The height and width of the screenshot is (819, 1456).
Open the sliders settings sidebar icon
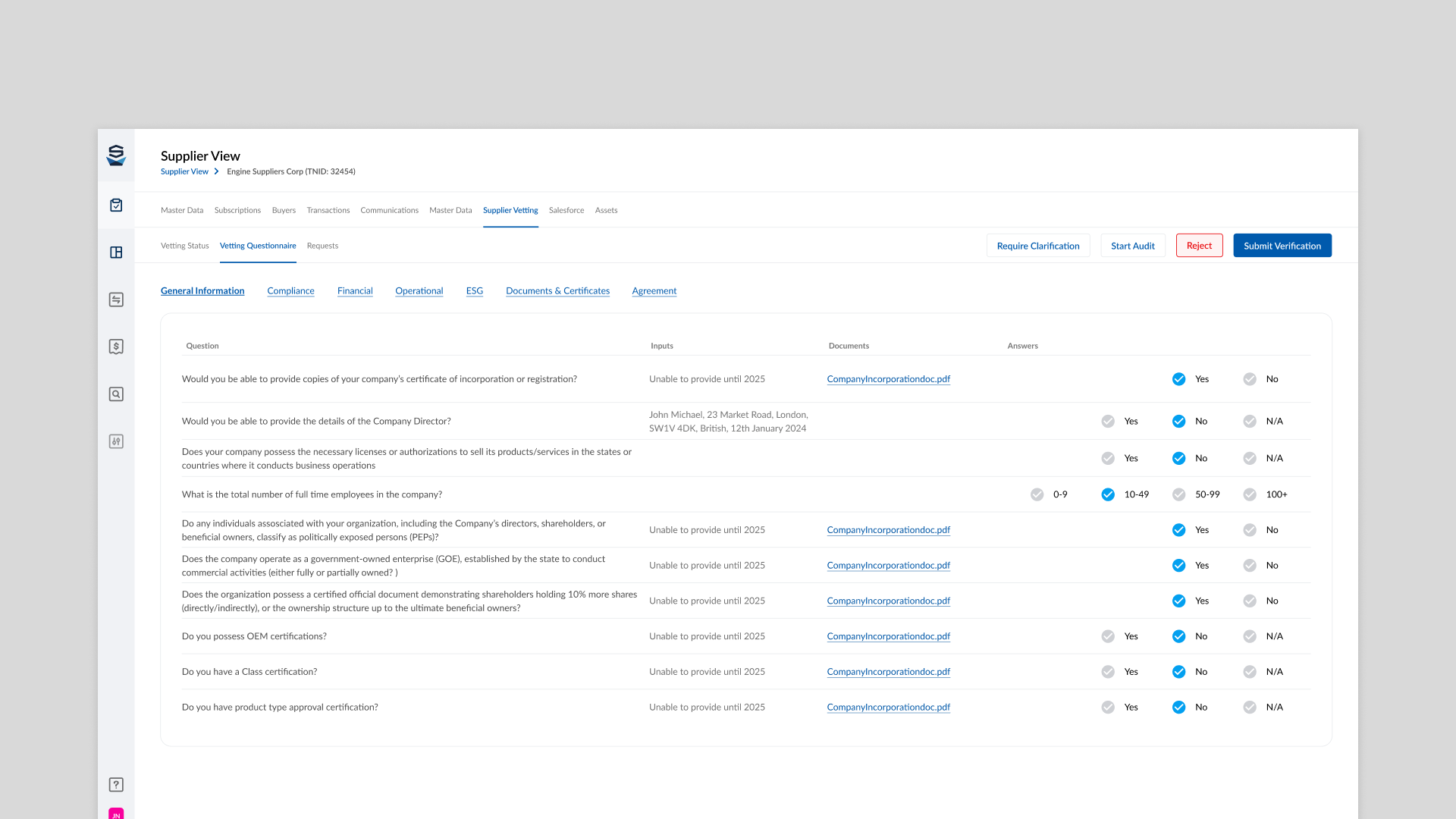pos(116,441)
